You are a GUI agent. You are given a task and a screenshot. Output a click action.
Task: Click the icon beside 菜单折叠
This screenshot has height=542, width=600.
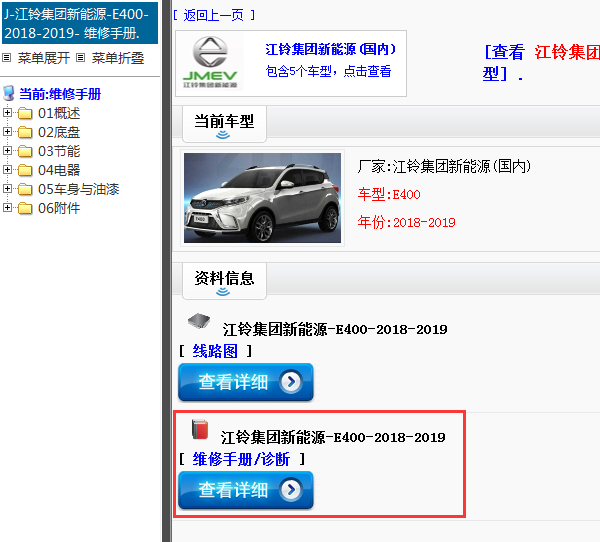click(80, 58)
